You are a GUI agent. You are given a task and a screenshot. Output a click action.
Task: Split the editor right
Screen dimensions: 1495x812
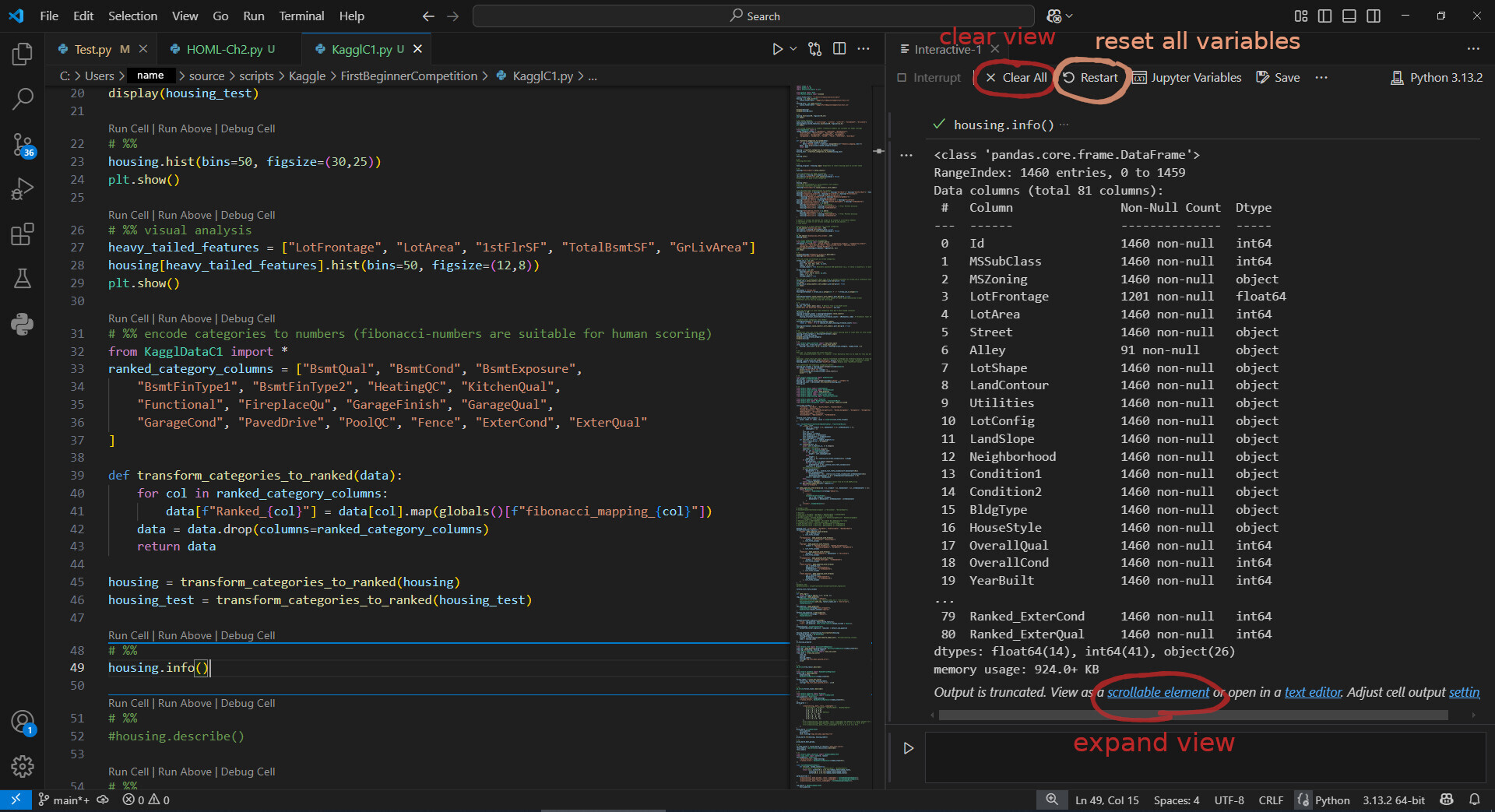pyautogui.click(x=839, y=49)
